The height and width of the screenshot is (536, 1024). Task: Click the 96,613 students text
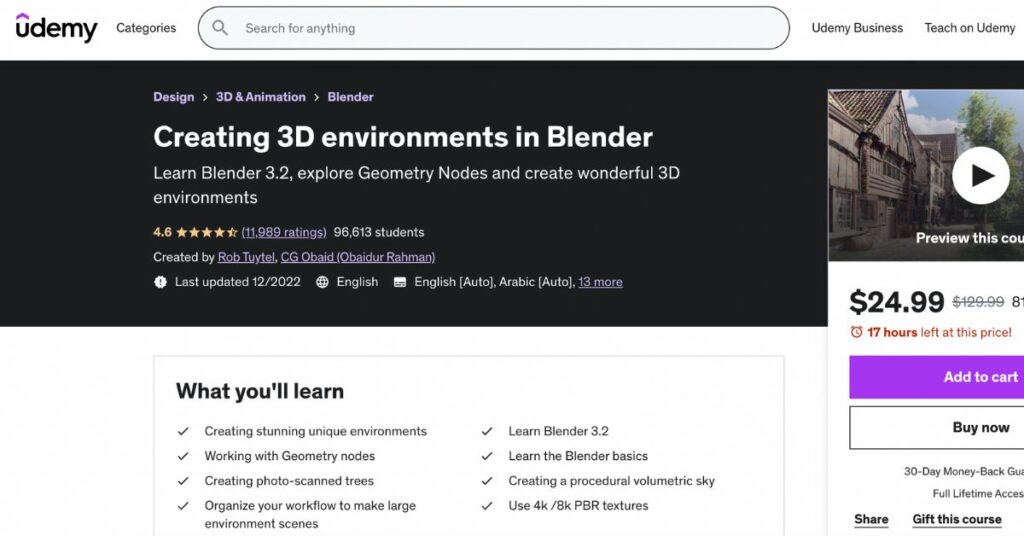pyautogui.click(x=379, y=232)
